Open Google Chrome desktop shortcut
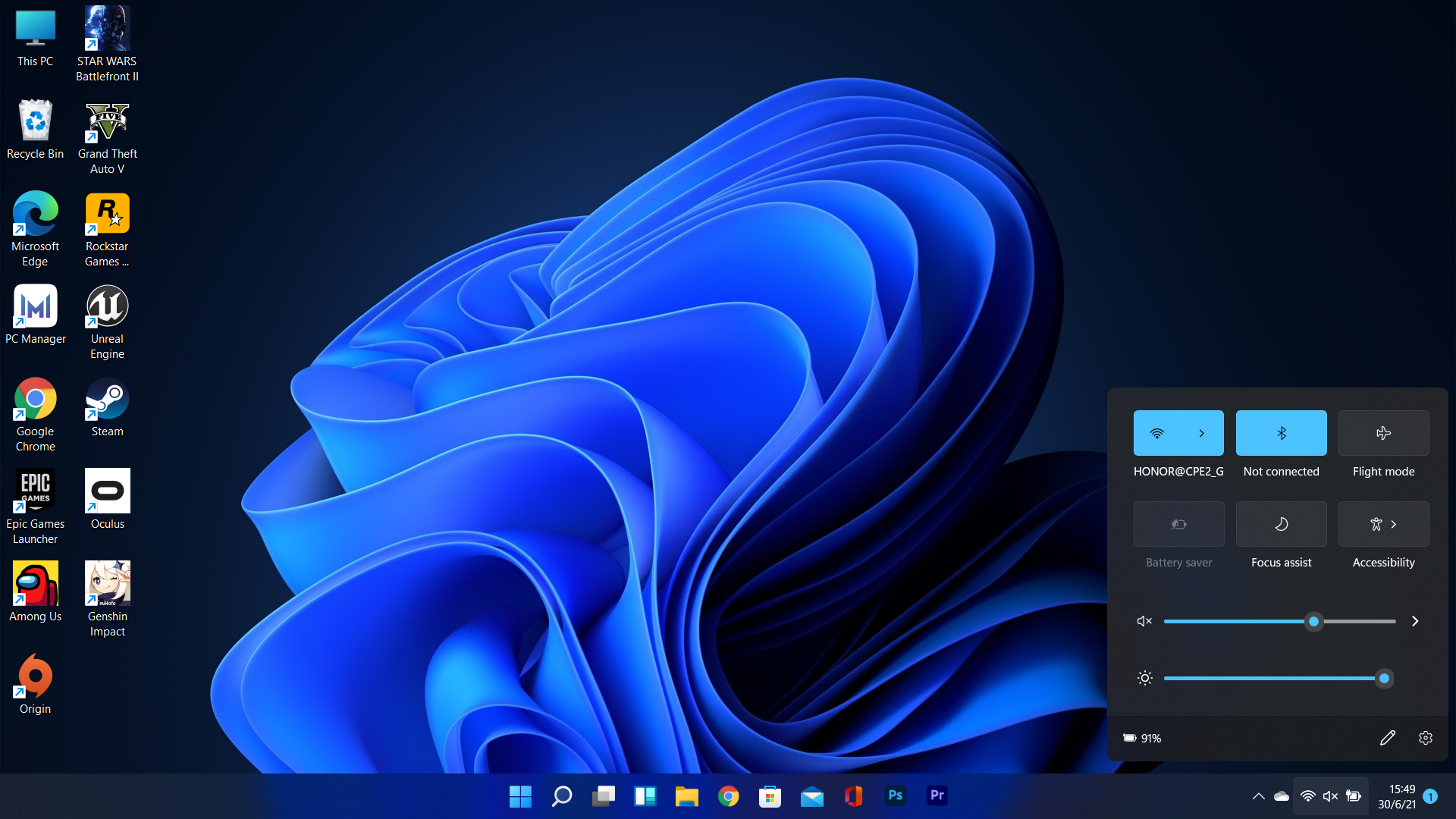 pos(35,415)
